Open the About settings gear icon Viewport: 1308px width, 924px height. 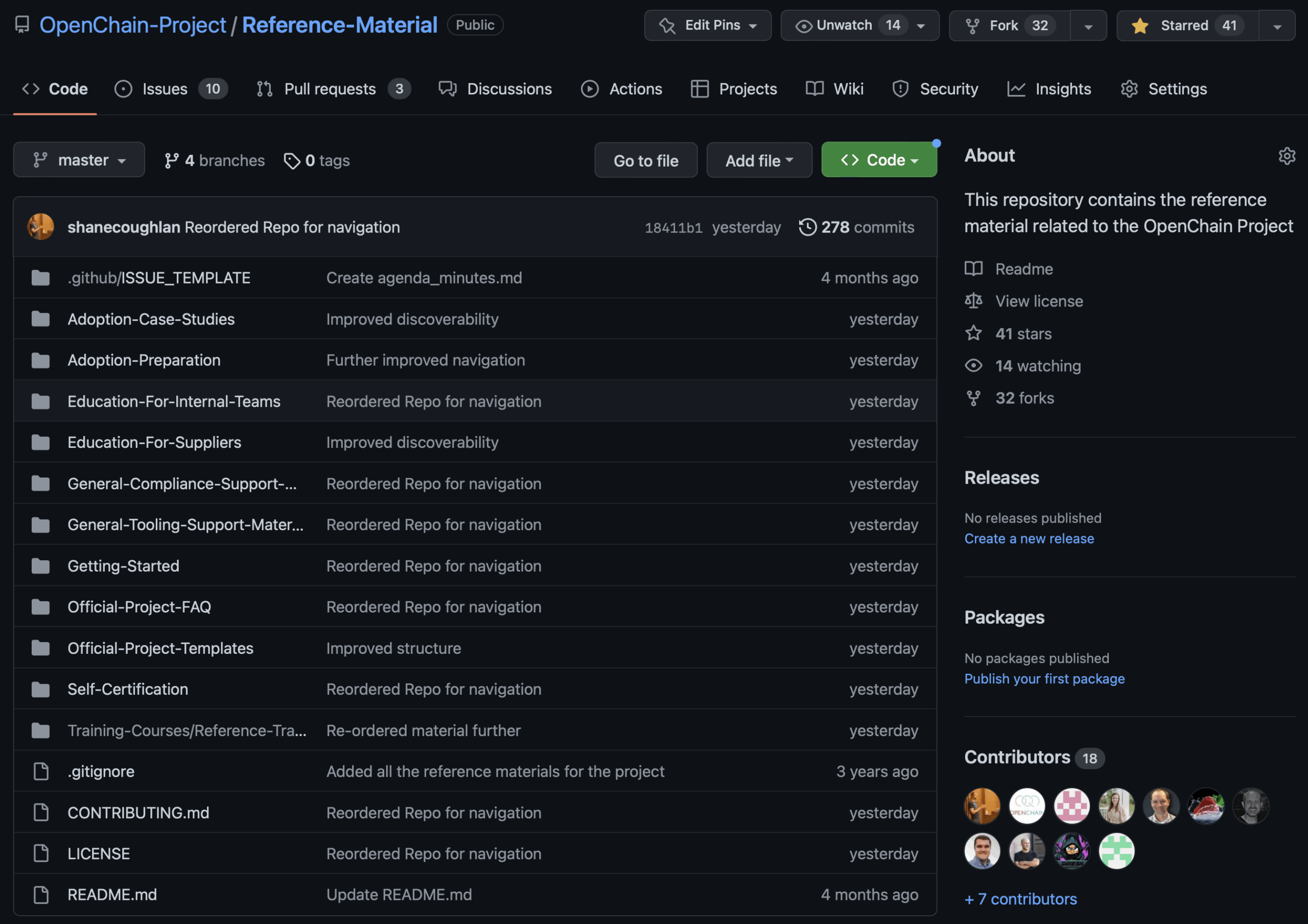1287,155
